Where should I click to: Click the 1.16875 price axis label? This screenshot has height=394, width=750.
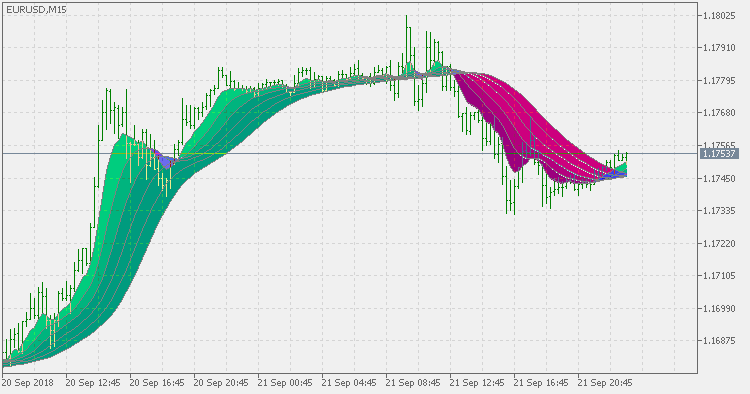pos(719,341)
